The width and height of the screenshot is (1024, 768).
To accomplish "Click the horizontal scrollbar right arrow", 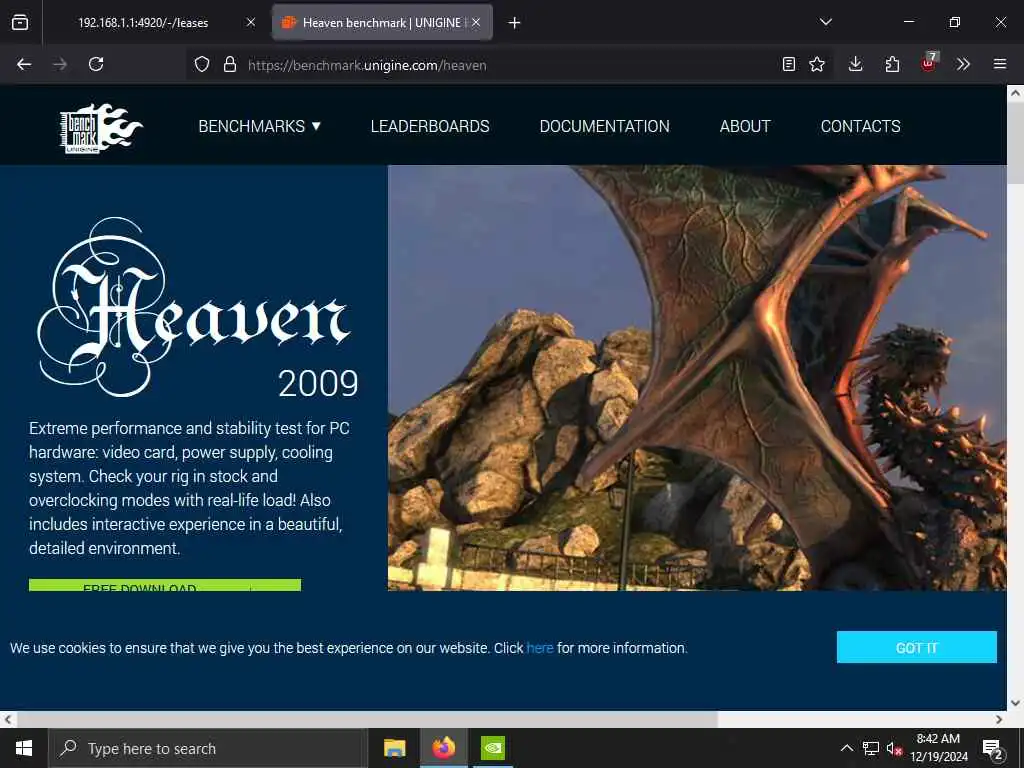I will pos(999,719).
